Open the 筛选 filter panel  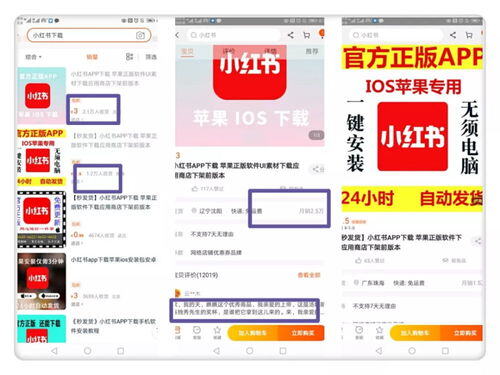click(151, 57)
